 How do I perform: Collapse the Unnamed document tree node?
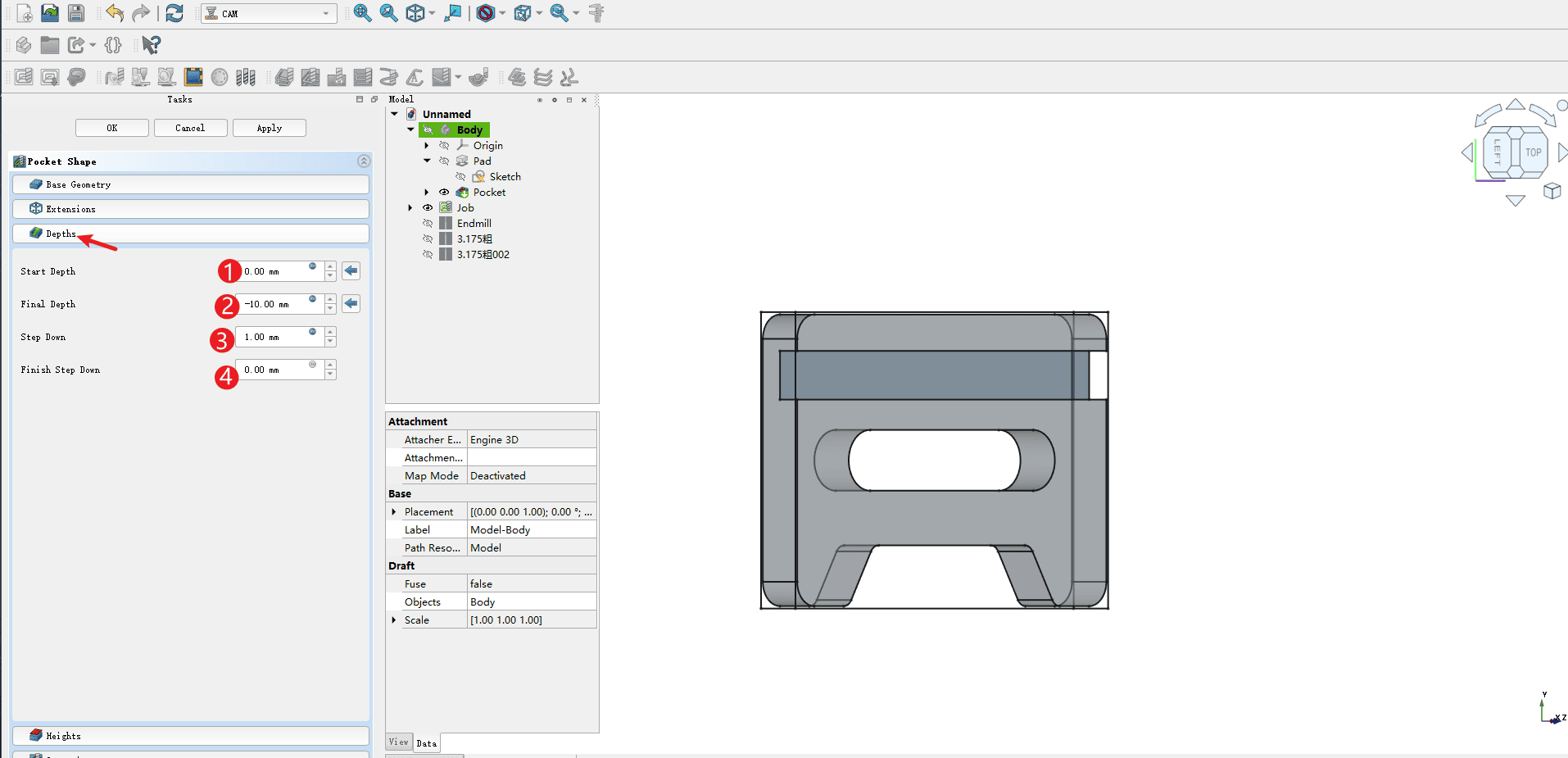coord(395,114)
